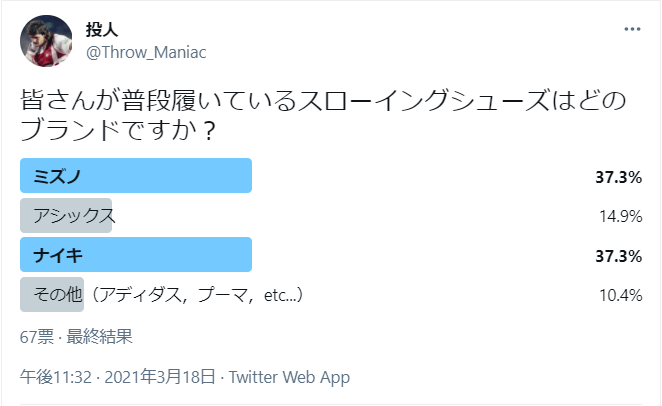Open the Twitter Web App source link
Screen dimensions: 662x406
click(x=289, y=377)
